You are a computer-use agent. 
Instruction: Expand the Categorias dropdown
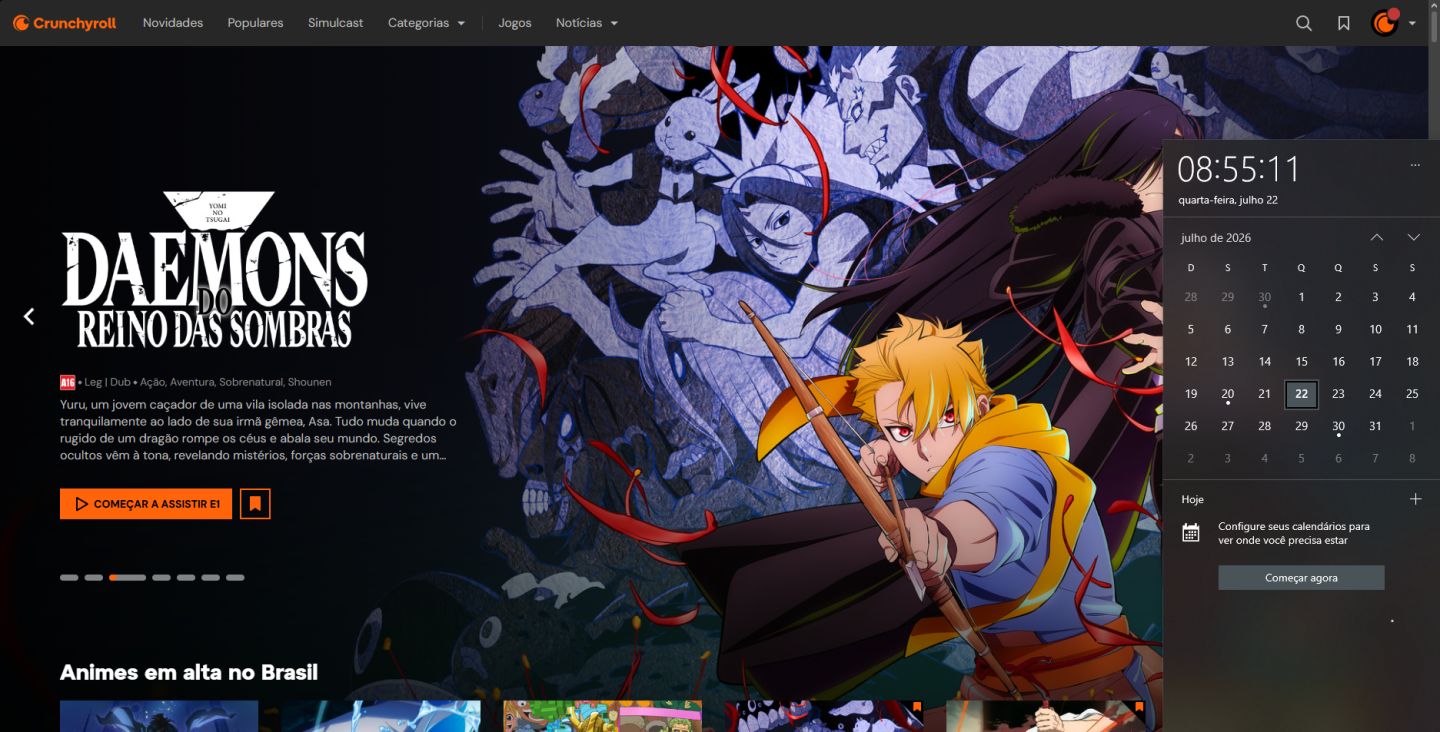click(427, 23)
